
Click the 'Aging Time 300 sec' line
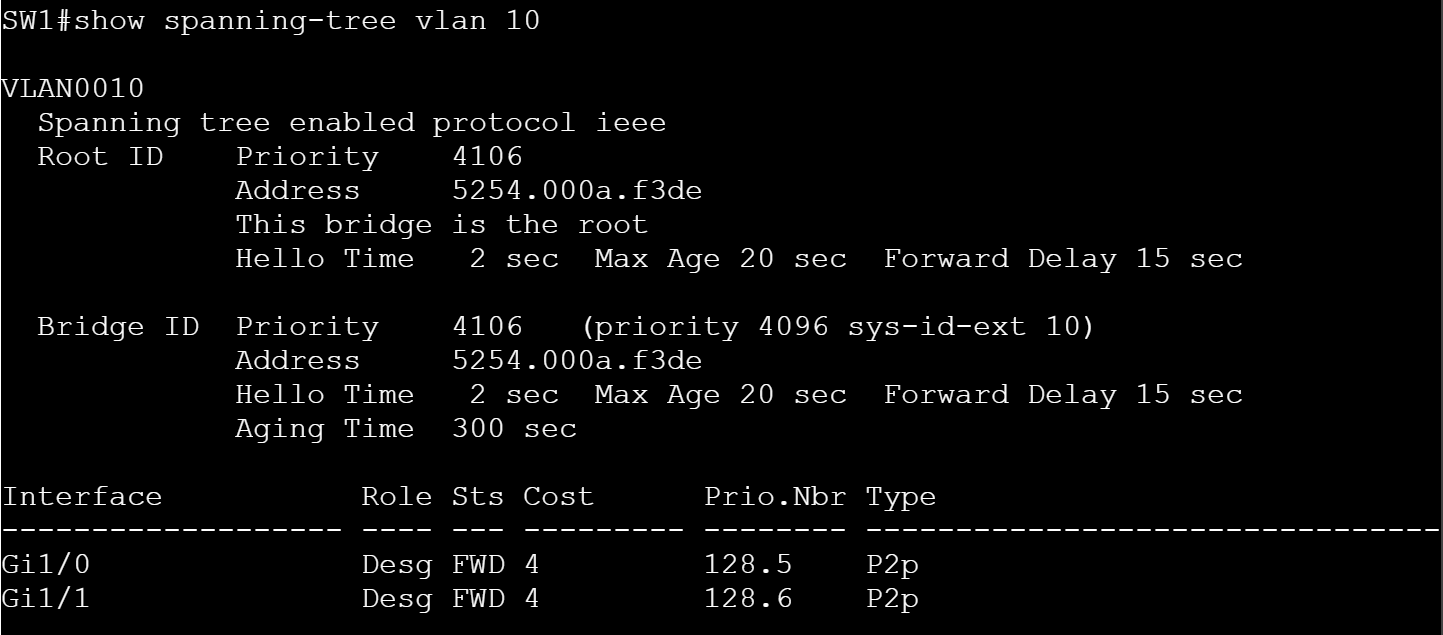[406, 429]
